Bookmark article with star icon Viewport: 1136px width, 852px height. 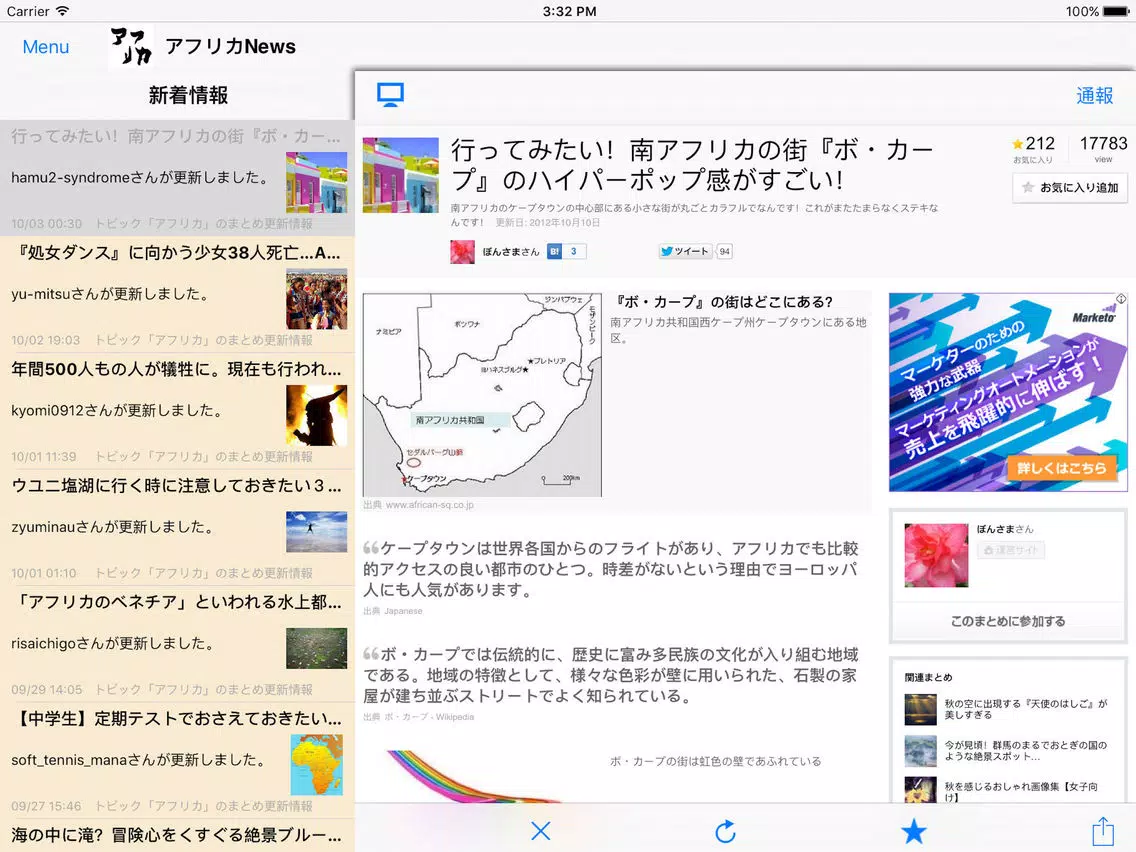pyautogui.click(x=914, y=831)
